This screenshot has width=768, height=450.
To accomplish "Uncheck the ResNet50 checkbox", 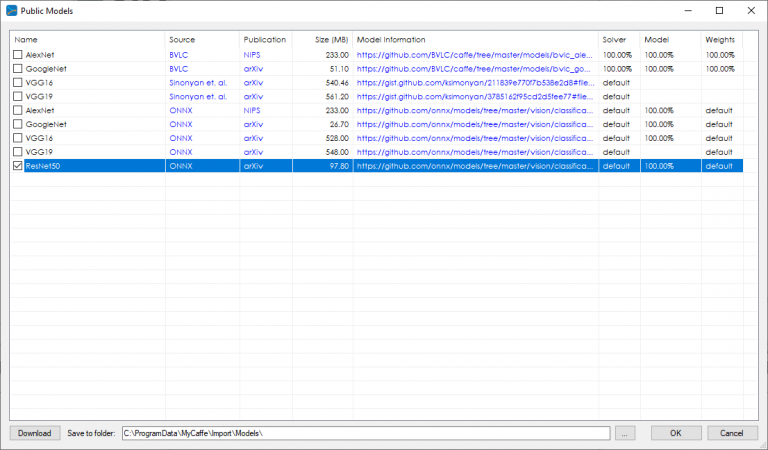I will click(x=17, y=166).
